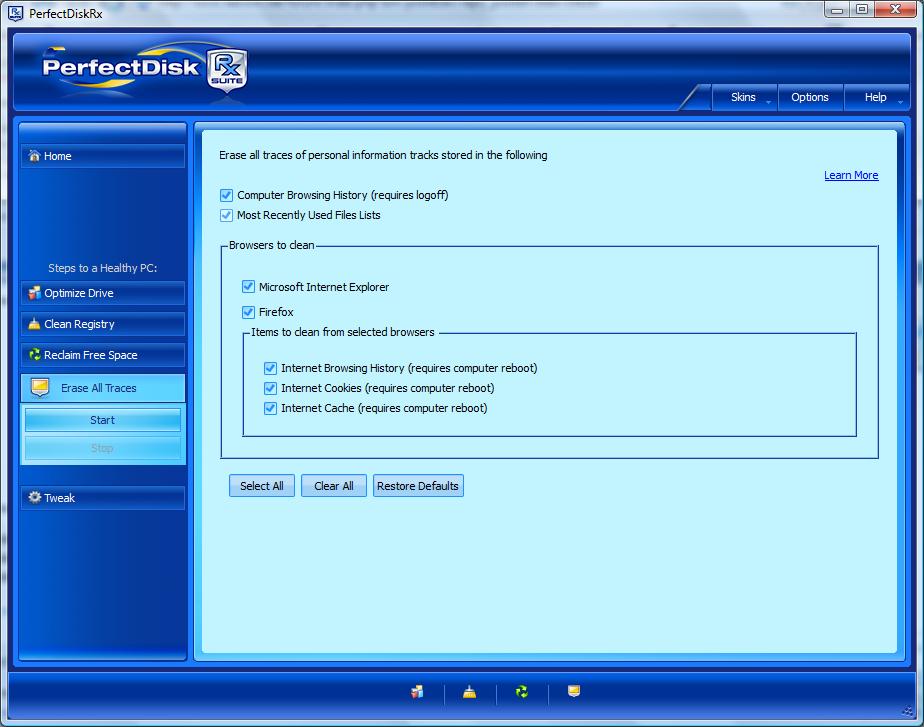
Task: Switch to the Clean Registry section
Action: click(x=102, y=324)
